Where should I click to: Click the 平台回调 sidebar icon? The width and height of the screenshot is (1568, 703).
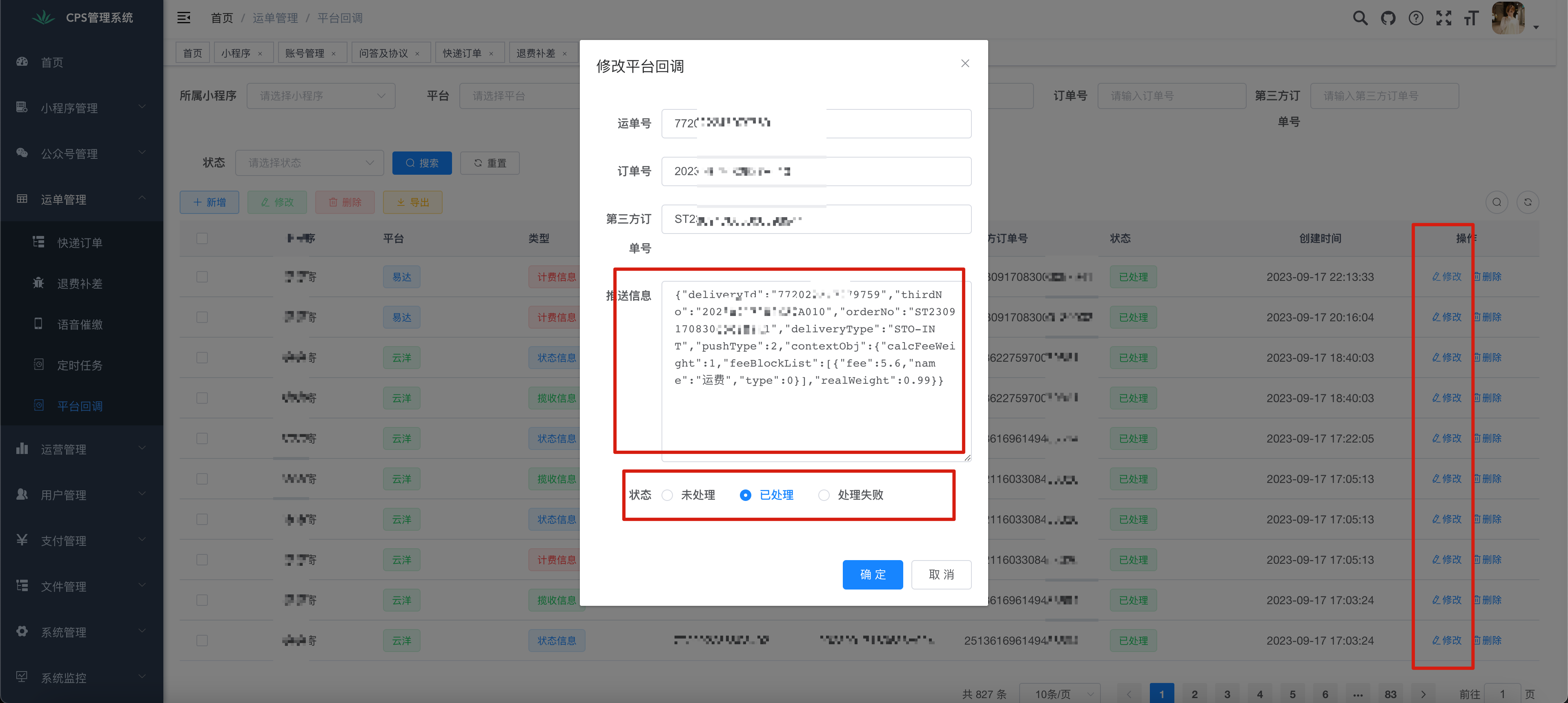pyautogui.click(x=38, y=405)
